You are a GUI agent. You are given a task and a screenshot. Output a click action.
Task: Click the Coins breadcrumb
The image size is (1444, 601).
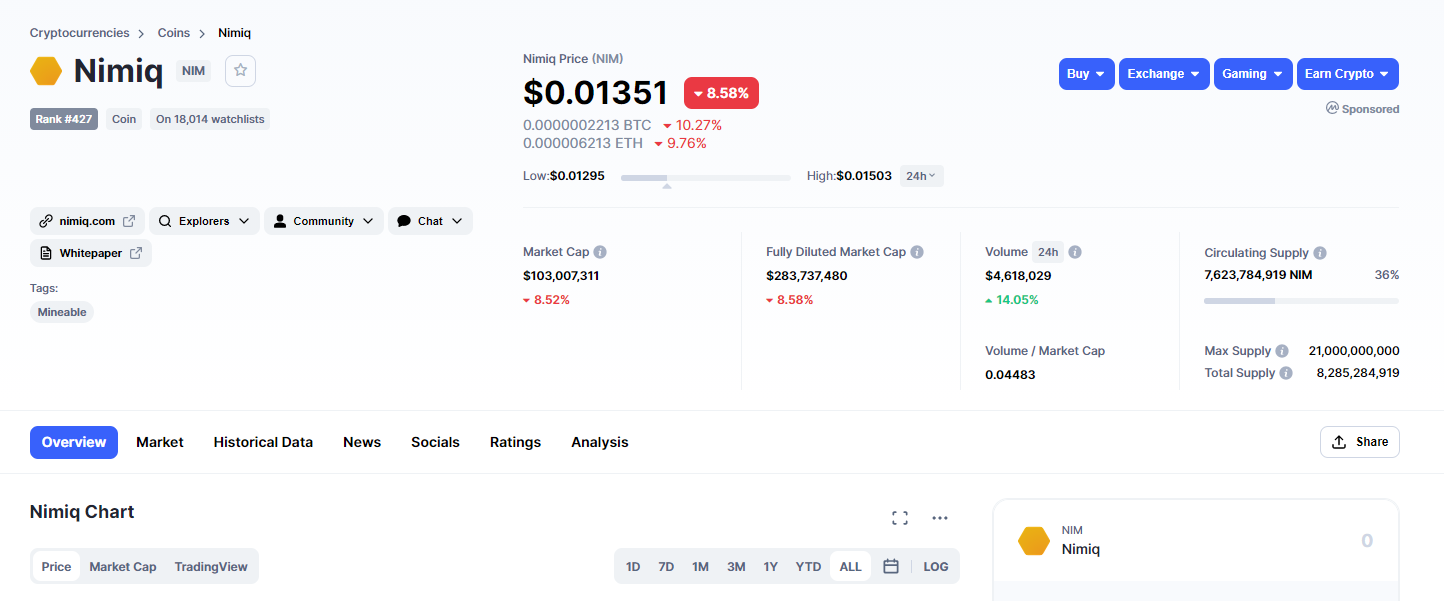point(173,33)
